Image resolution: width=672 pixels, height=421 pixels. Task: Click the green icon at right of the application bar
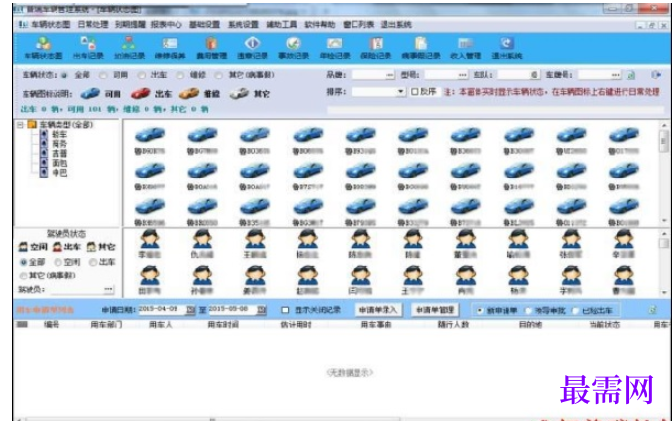tap(652, 310)
